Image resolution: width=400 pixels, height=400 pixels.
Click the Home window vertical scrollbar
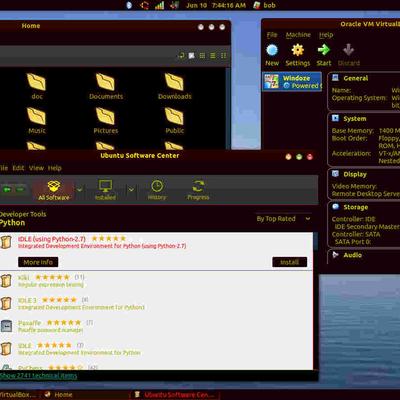[228, 108]
